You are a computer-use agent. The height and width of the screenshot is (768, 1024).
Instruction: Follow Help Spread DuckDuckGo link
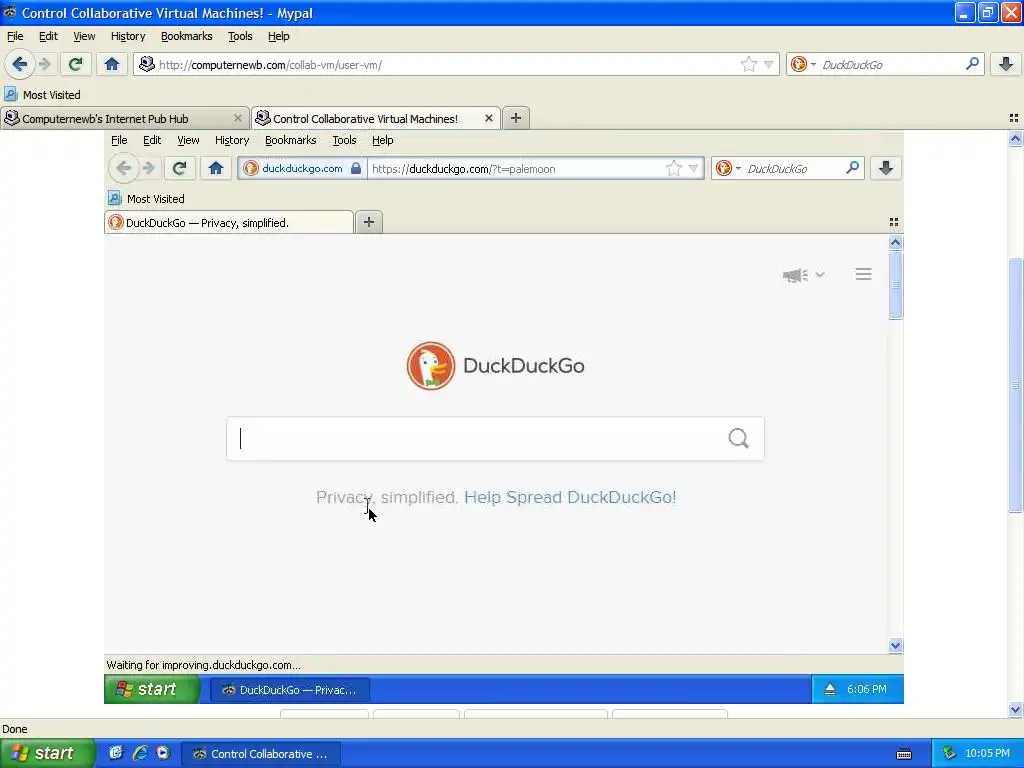click(569, 498)
